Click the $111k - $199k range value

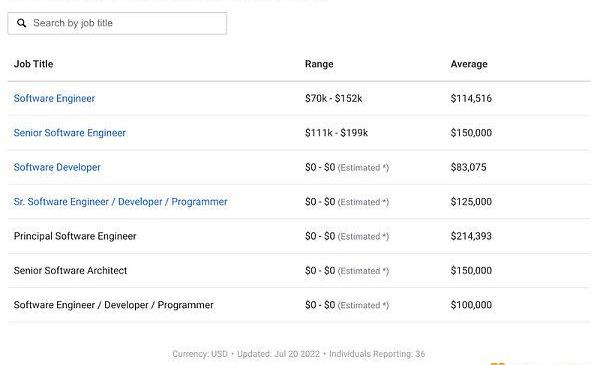[336, 133]
